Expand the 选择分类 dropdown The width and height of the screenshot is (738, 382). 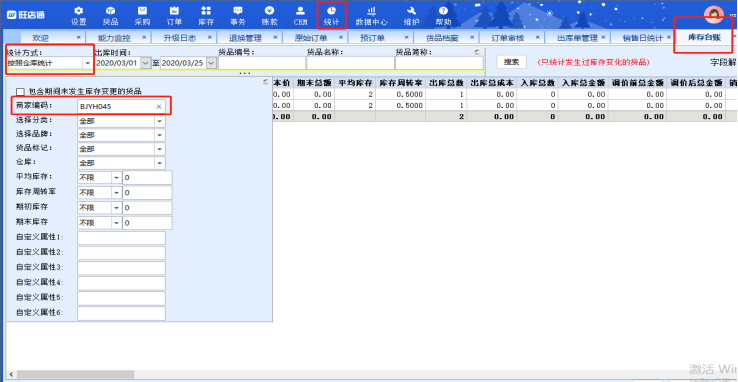click(160, 121)
